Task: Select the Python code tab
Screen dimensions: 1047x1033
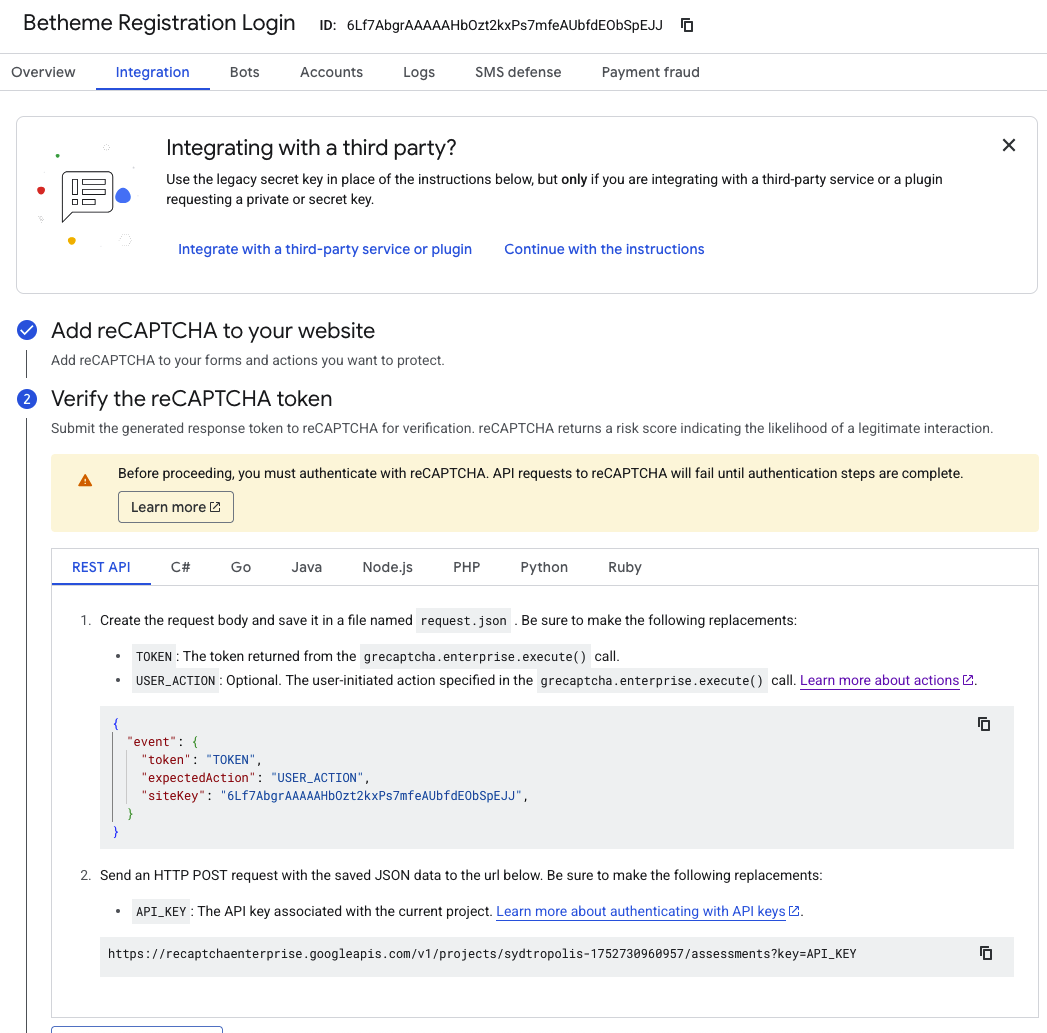Action: coord(544,567)
